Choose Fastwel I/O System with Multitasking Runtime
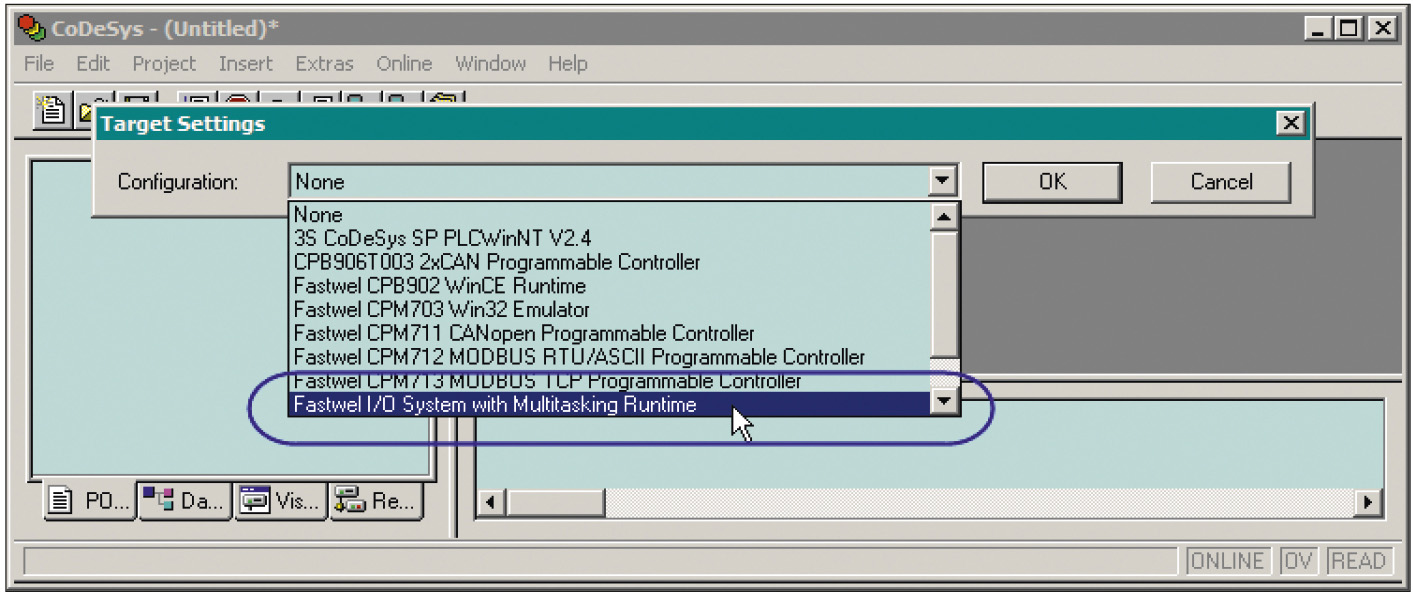 click(x=610, y=404)
